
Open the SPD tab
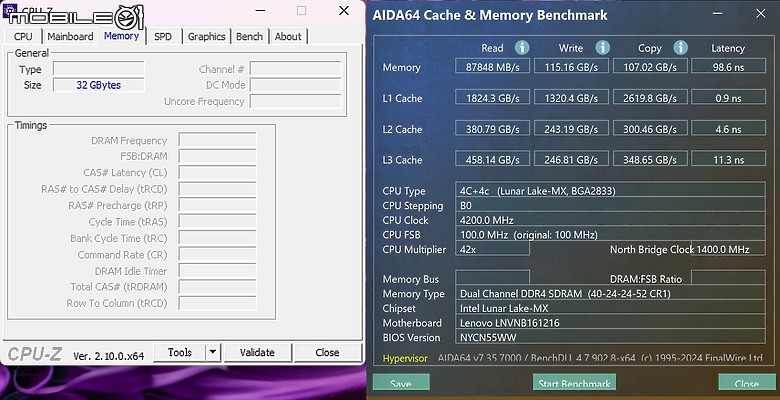[163, 36]
